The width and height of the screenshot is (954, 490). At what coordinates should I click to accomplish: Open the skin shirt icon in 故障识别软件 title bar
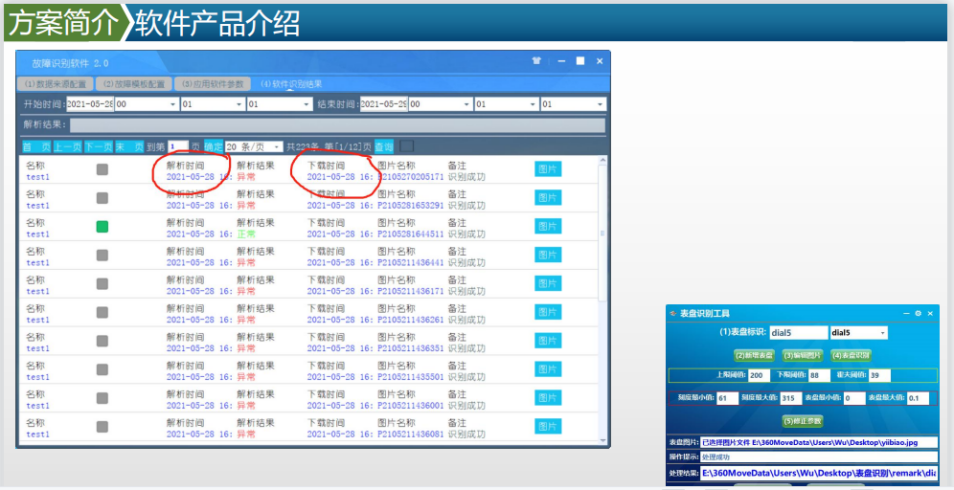[x=536, y=61]
